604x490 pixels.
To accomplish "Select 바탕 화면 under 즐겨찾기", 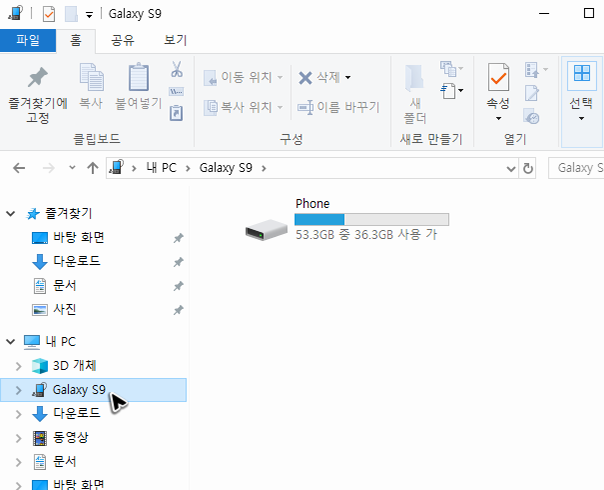I will 79,237.
